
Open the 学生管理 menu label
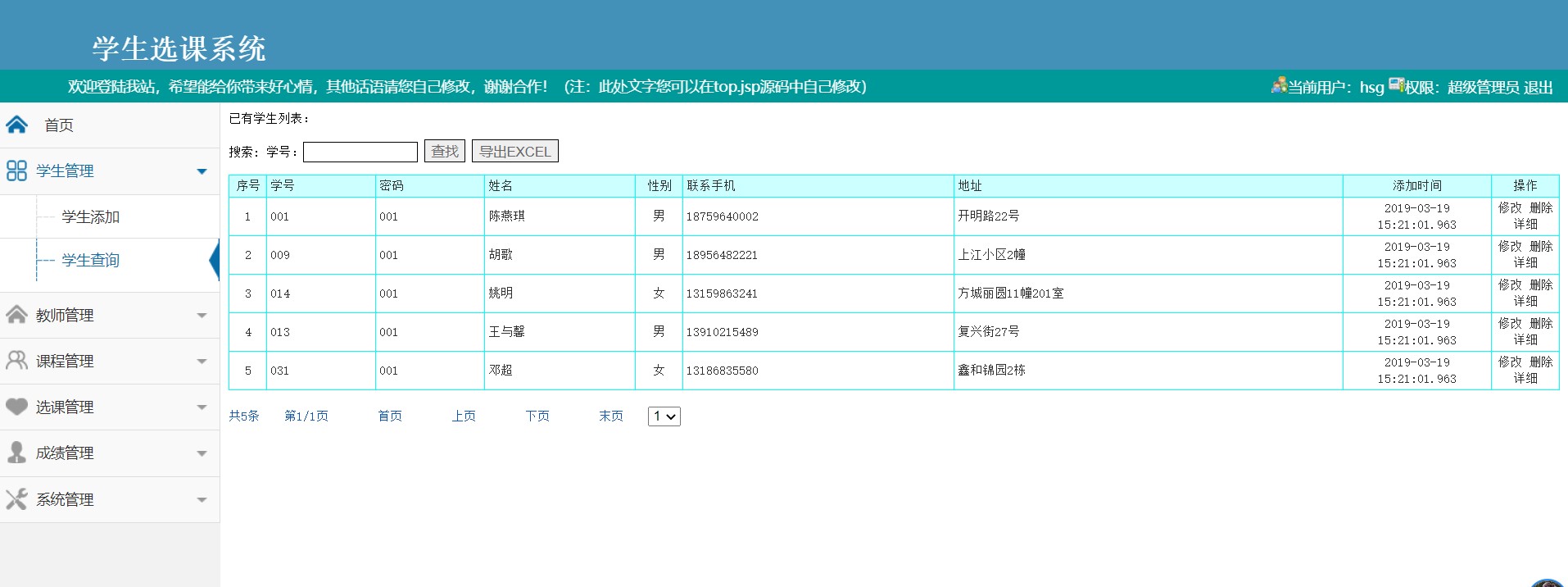click(65, 171)
